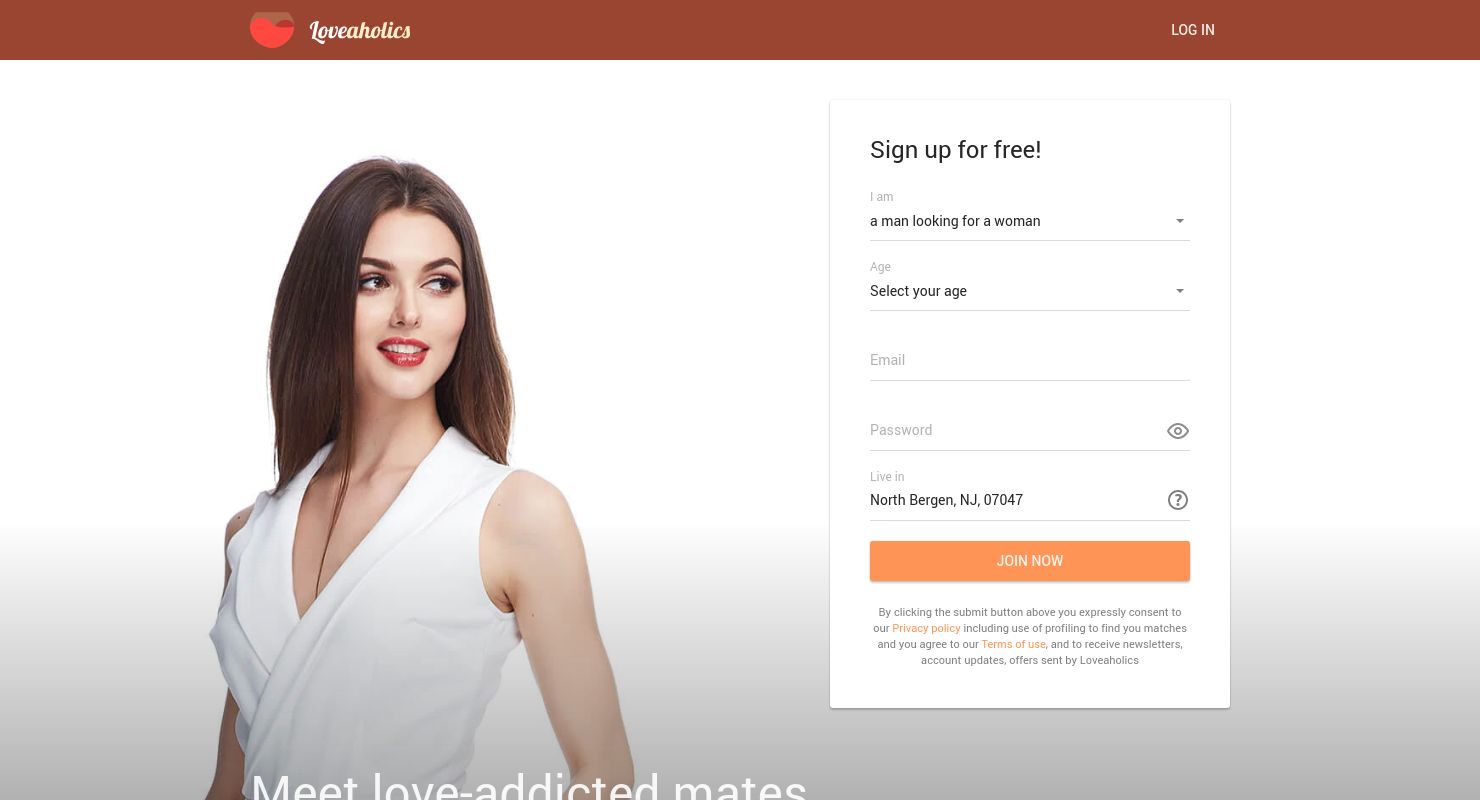Focus the Email input field
The height and width of the screenshot is (800, 1480).
pos(1030,360)
